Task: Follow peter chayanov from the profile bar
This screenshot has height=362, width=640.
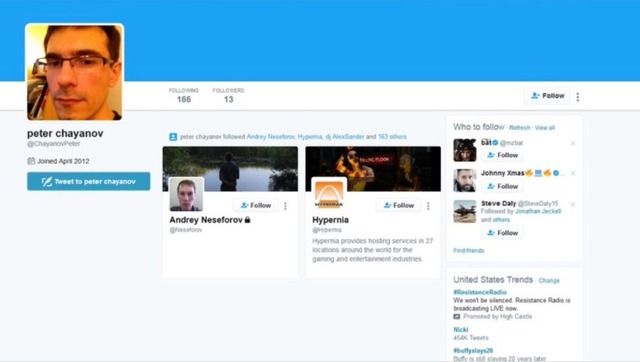Action: click(x=547, y=96)
